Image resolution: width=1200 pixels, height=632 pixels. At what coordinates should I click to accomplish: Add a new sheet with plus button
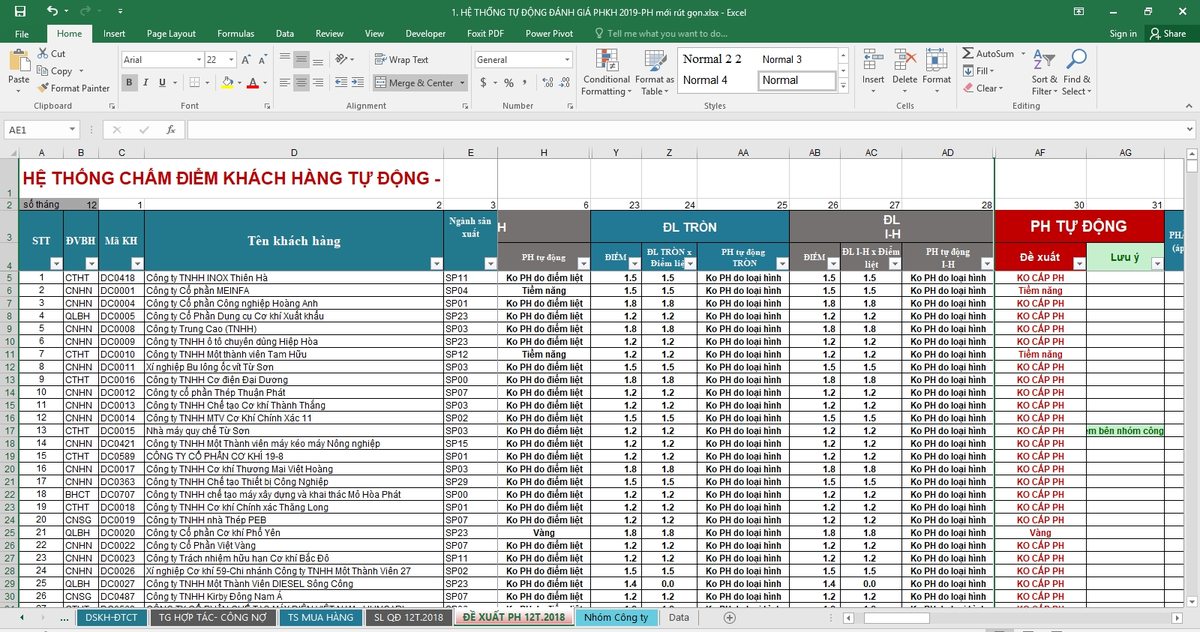coord(730,618)
